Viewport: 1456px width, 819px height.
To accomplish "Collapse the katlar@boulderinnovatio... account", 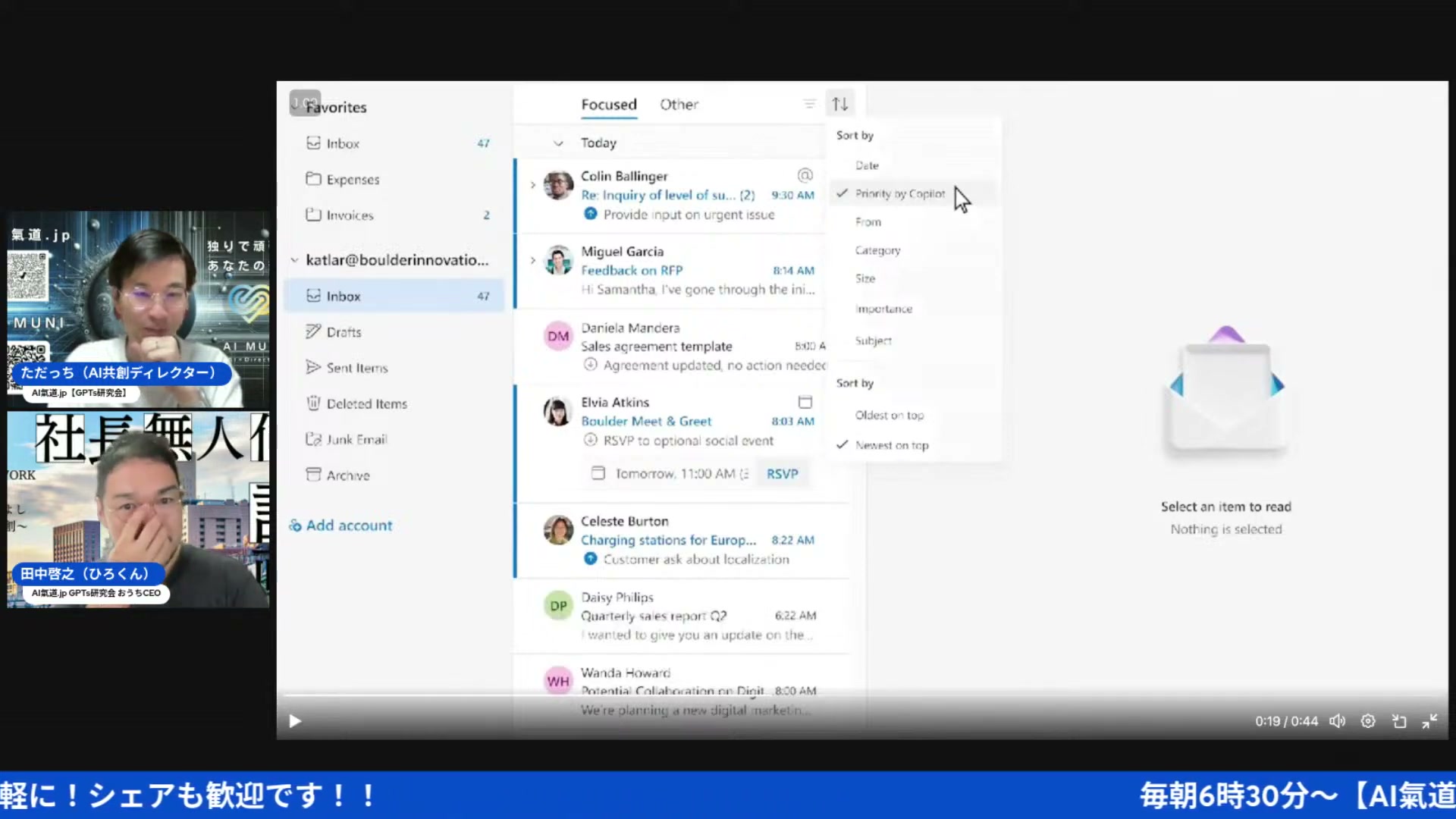I will [294, 260].
